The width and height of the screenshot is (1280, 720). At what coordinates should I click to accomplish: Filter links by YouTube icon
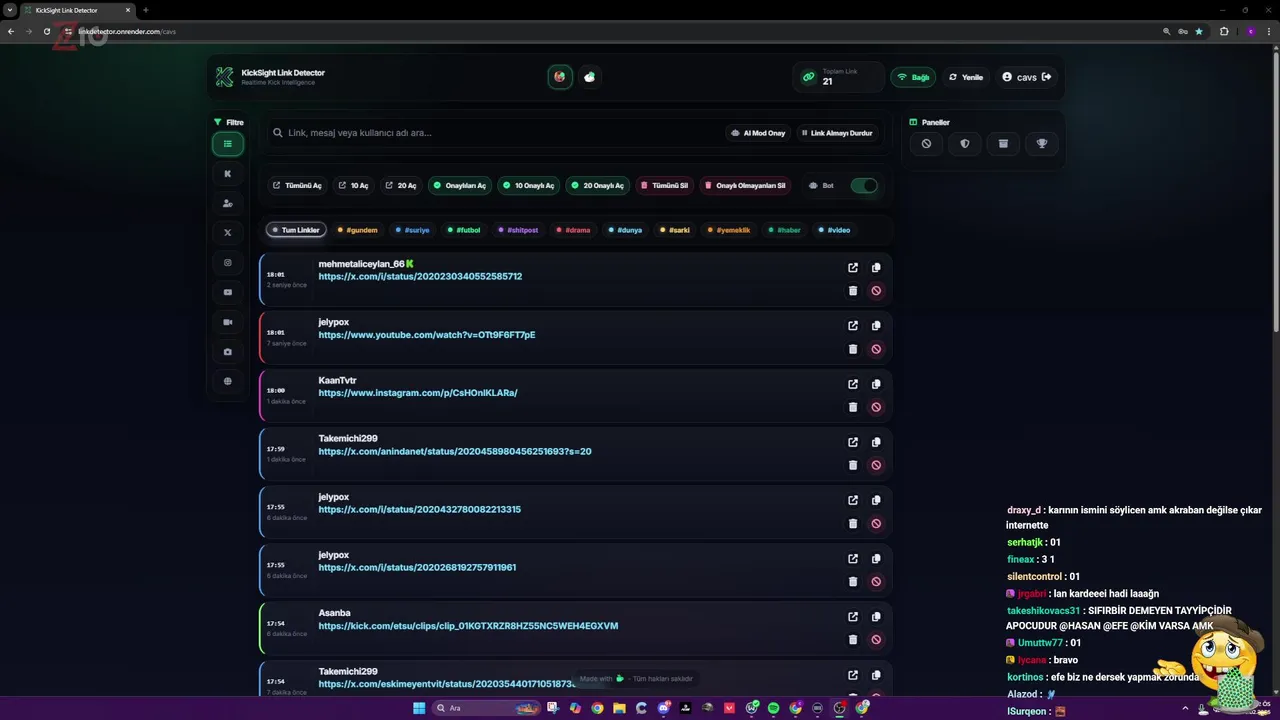click(x=228, y=293)
